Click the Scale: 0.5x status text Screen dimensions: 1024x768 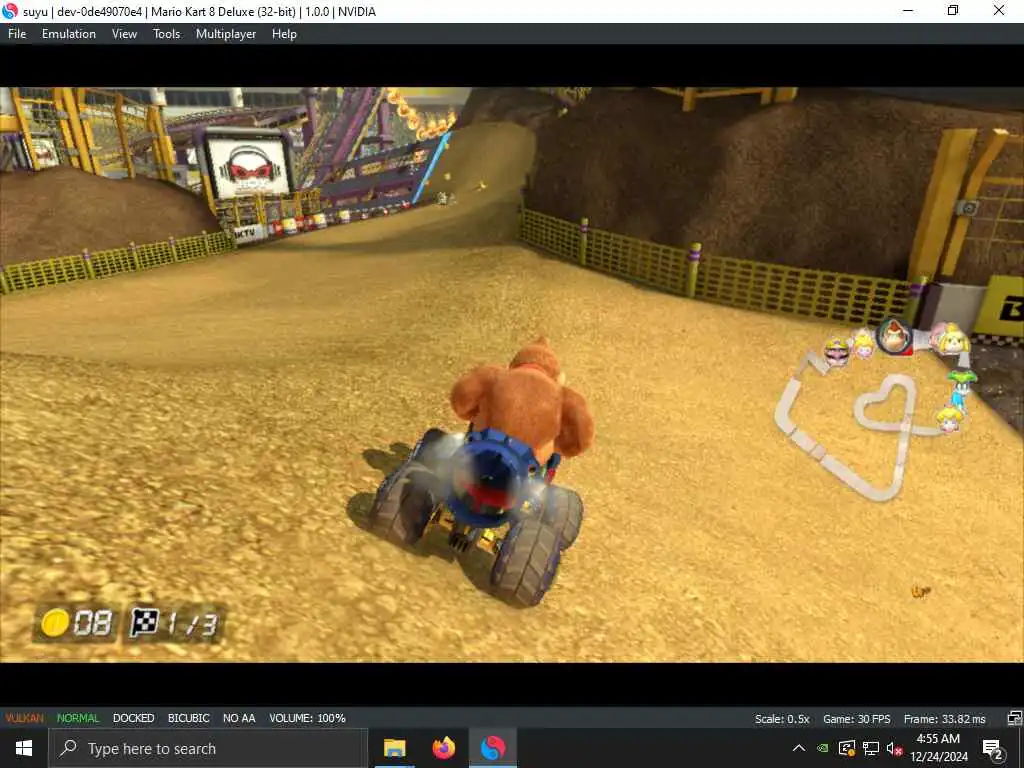point(782,719)
